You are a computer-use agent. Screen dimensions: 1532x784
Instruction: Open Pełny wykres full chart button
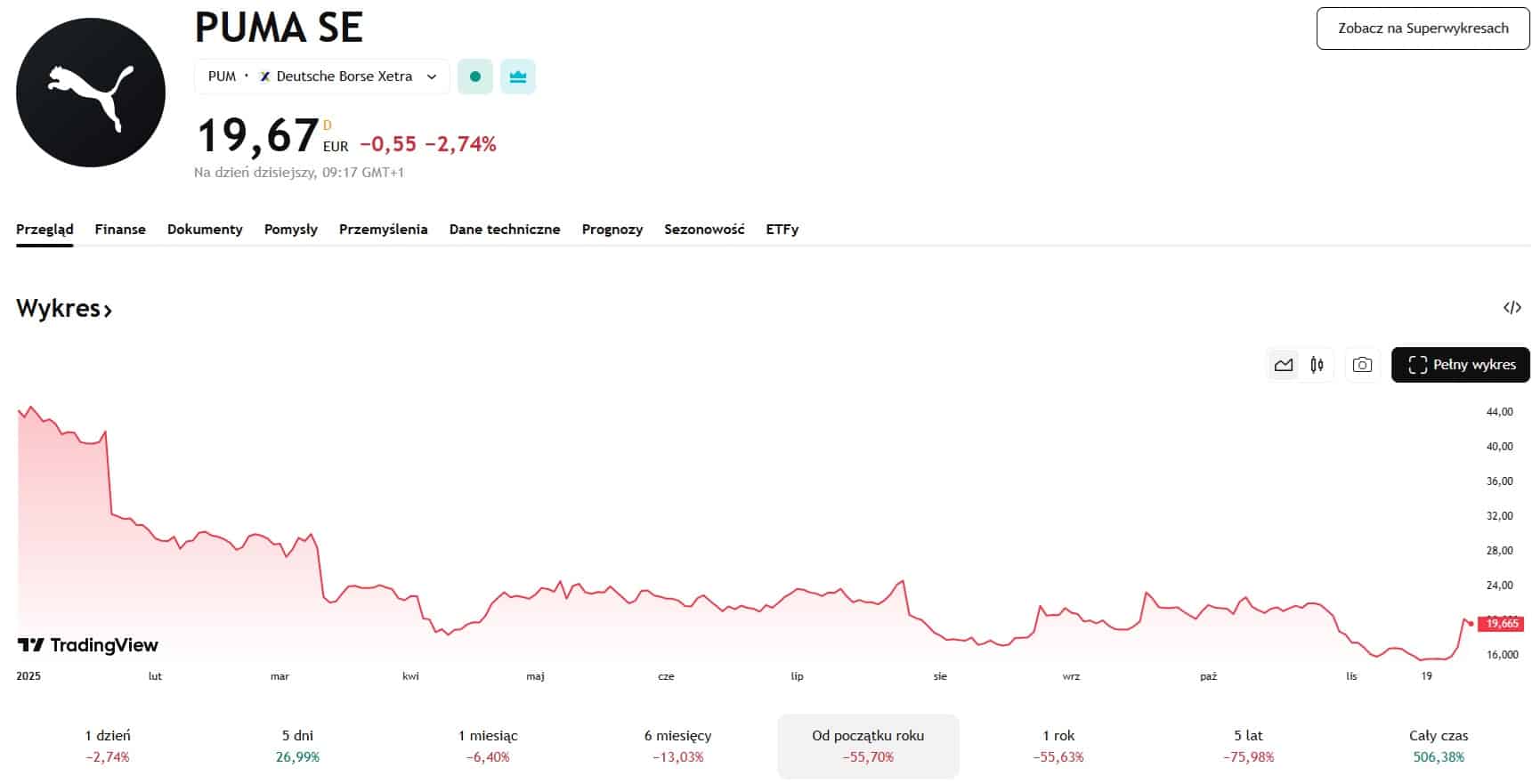point(1460,365)
